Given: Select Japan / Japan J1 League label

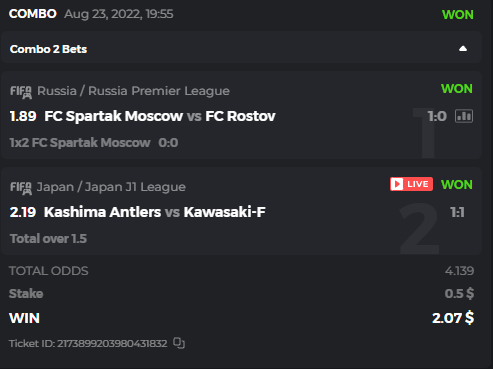Looking at the screenshot, I should 111,187.
